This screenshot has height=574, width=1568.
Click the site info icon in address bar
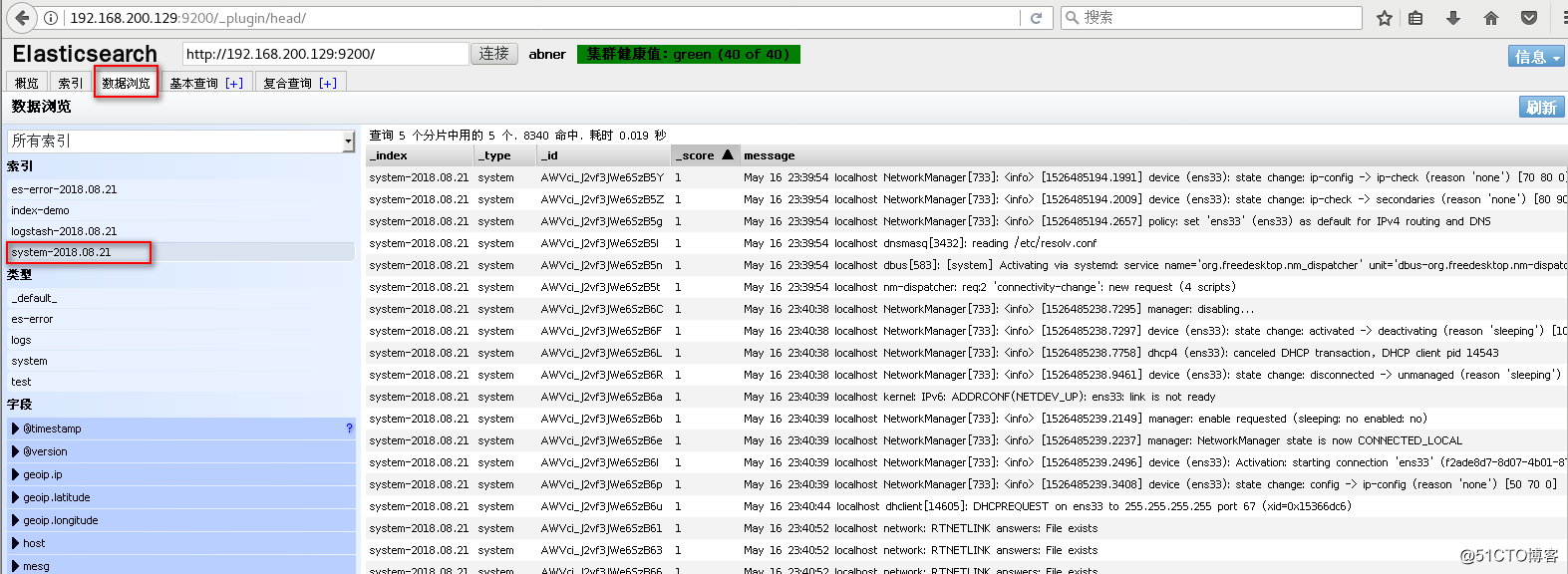51,18
